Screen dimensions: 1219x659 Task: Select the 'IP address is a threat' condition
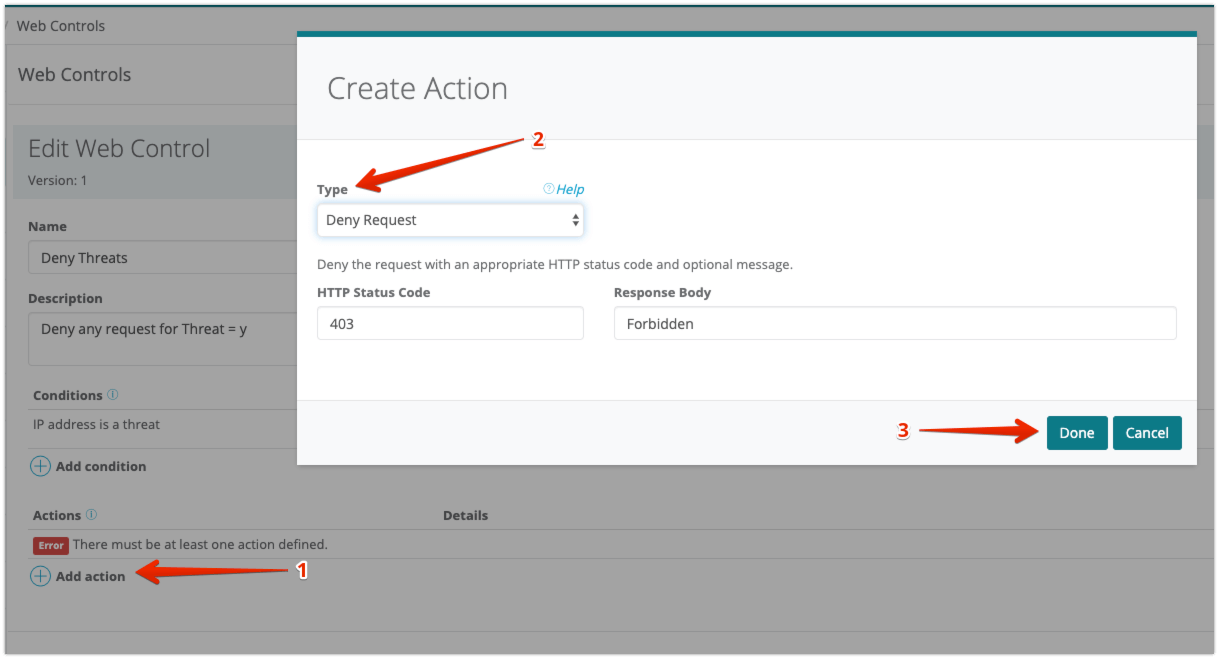coord(97,424)
